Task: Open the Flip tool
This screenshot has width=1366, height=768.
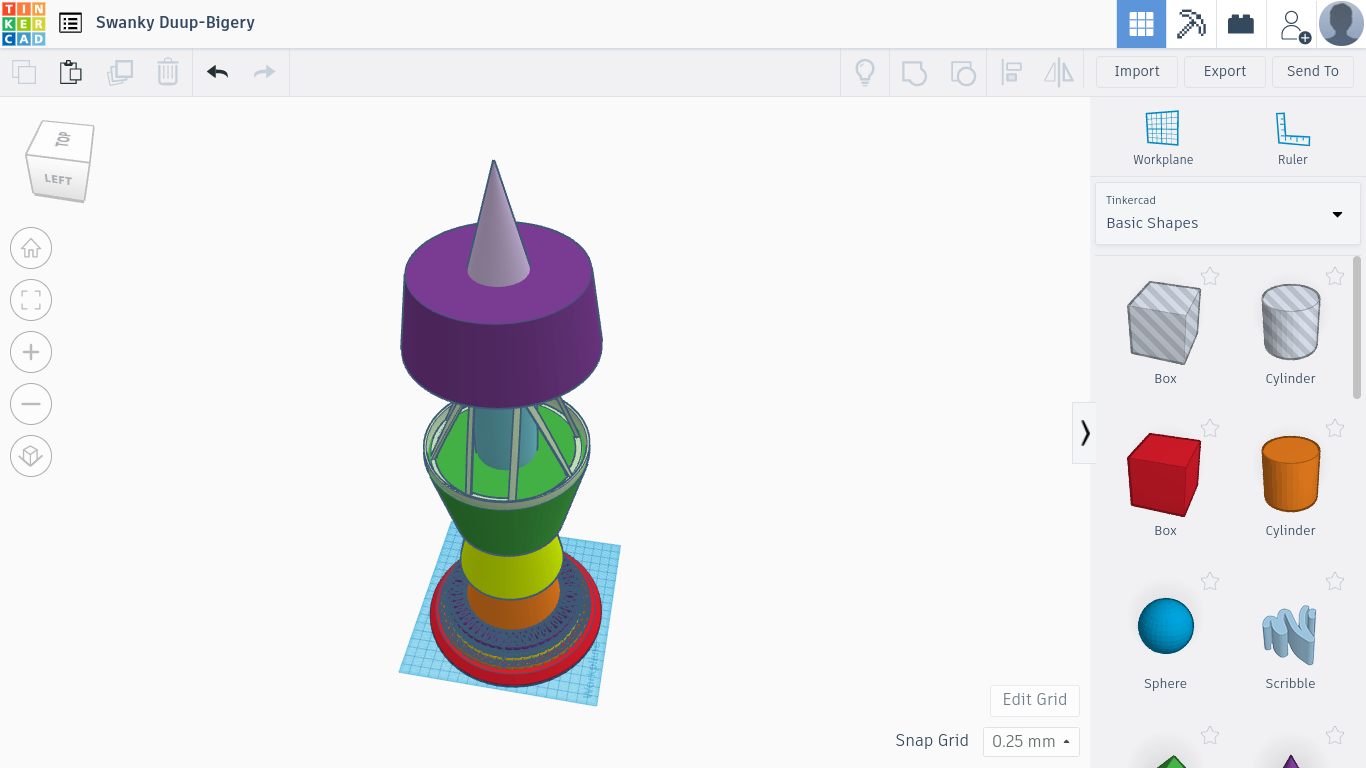Action: pos(1059,72)
